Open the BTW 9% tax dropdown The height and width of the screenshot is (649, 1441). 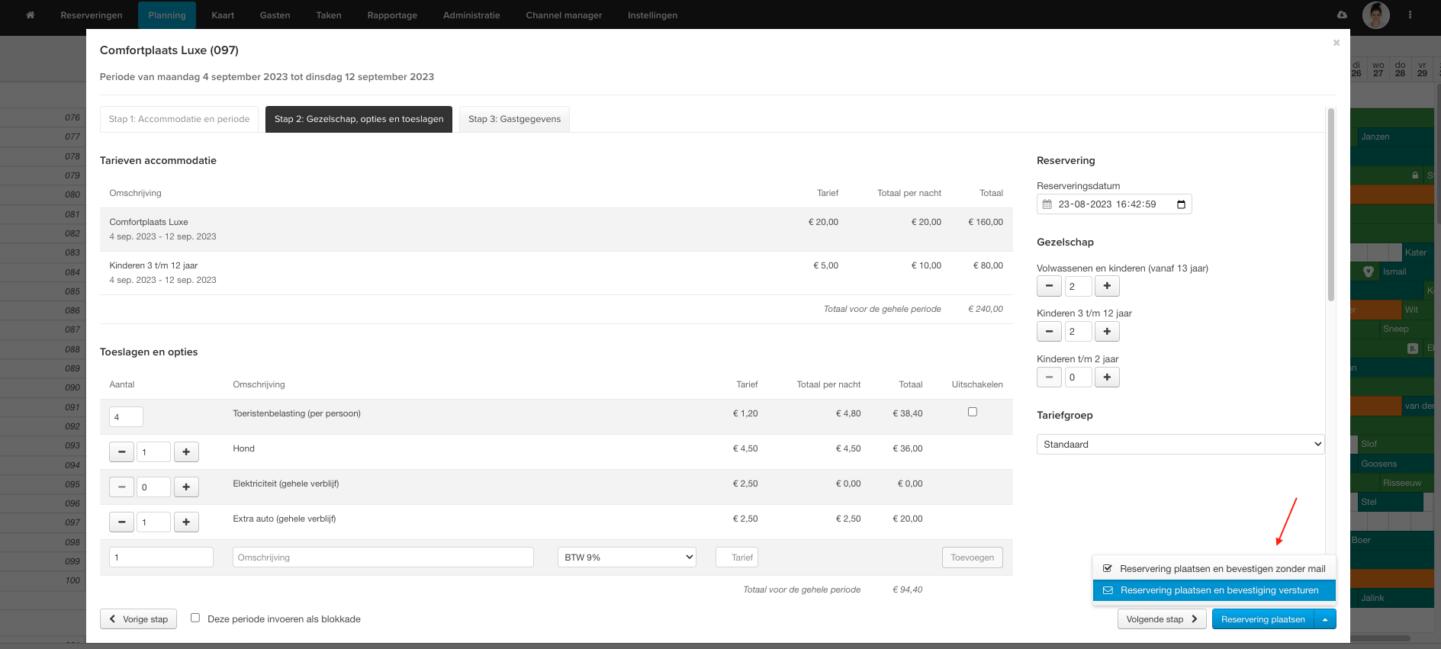[626, 557]
